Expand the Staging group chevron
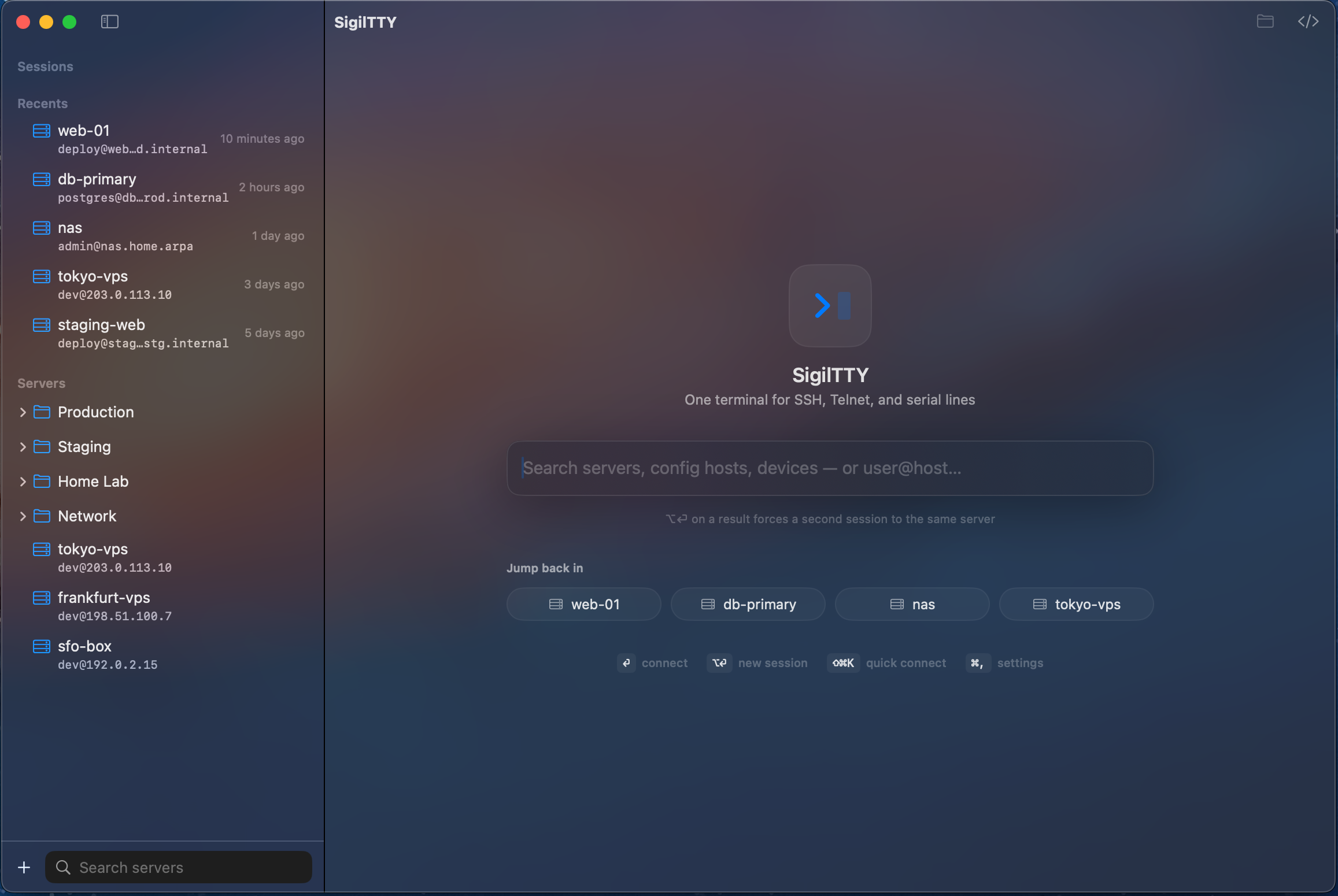The image size is (1338, 896). (23, 447)
